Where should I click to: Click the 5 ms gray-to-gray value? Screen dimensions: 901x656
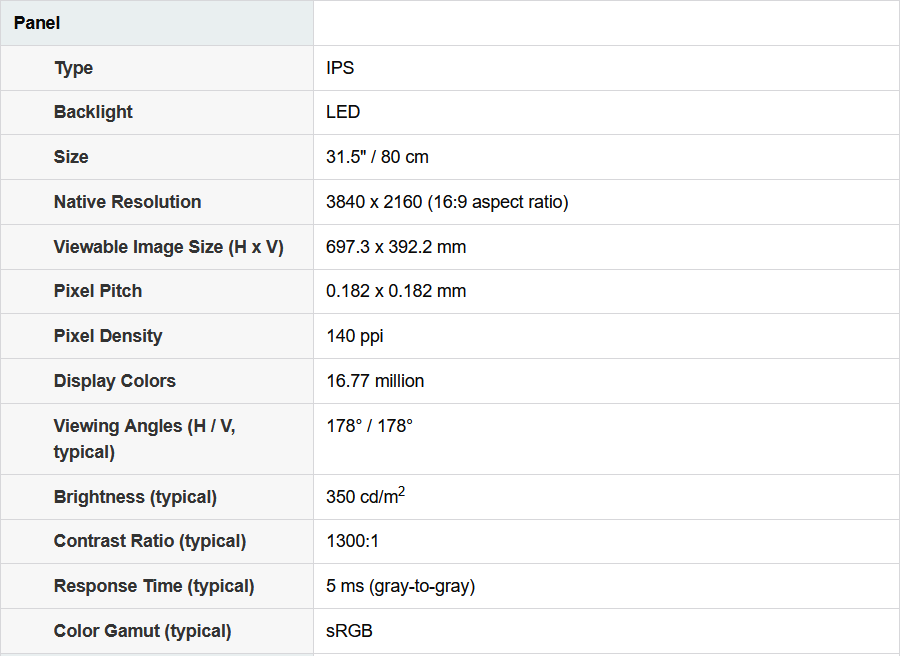[401, 586]
